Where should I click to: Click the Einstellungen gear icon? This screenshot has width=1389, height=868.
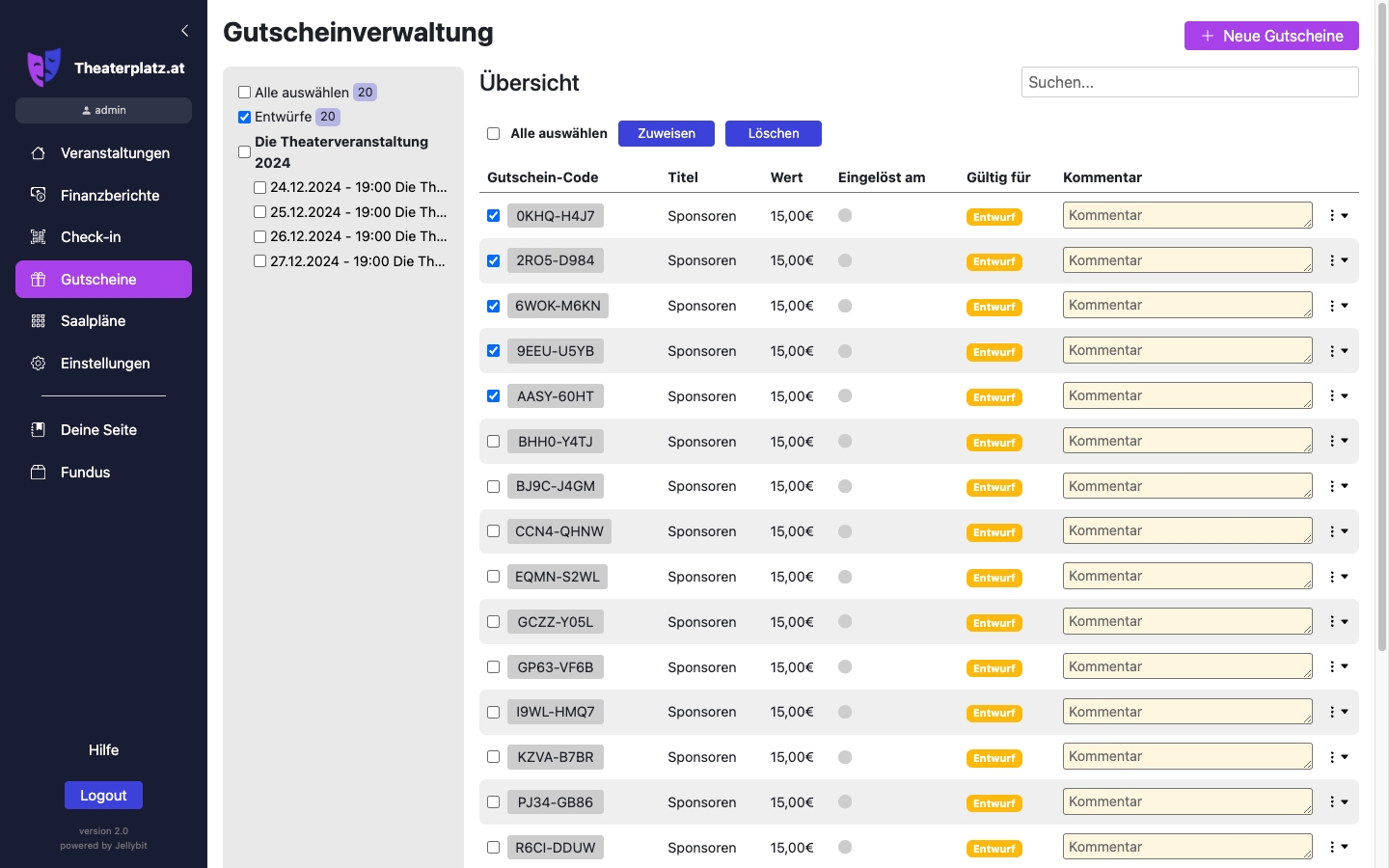coord(39,364)
